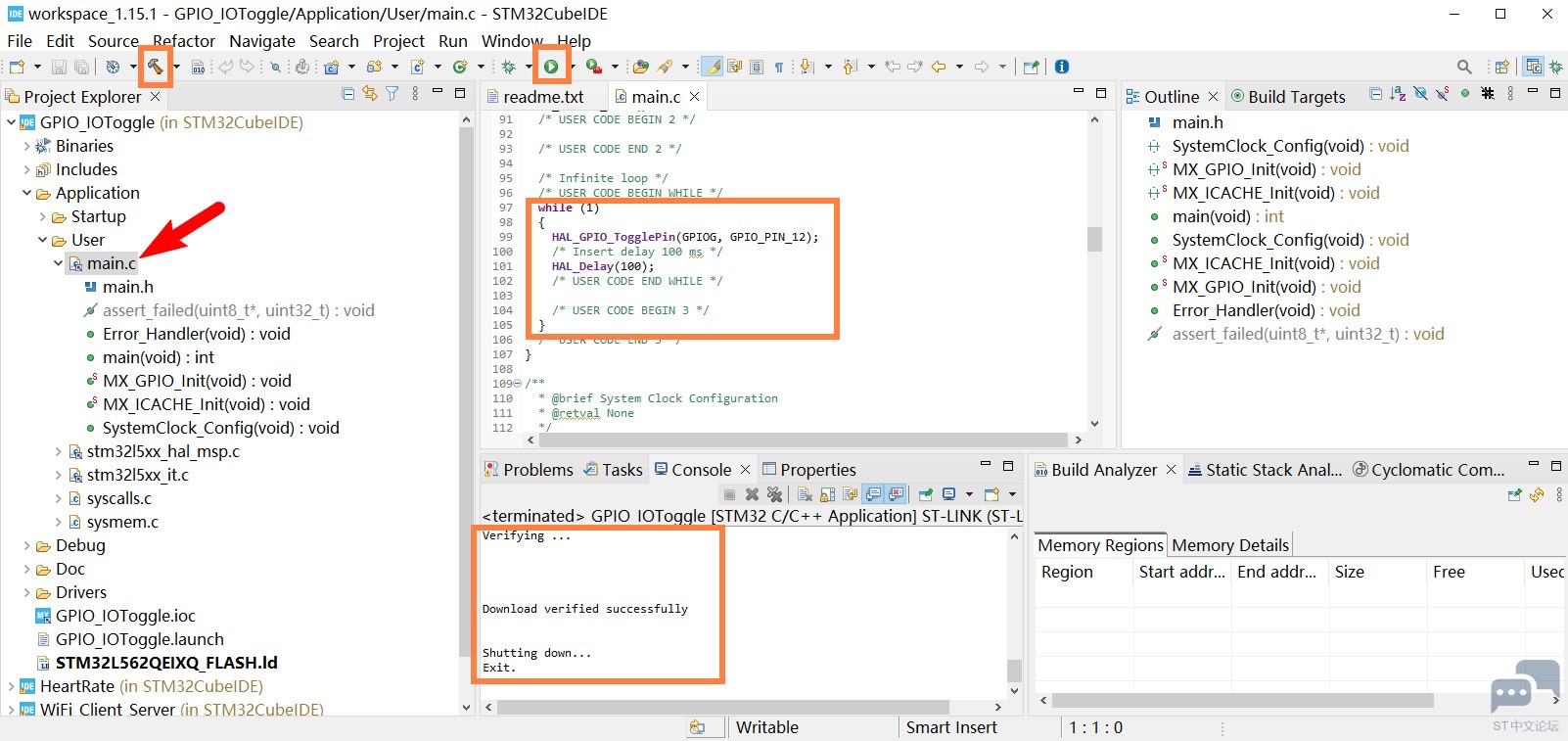Screen dimensions: 1568x741
Task: Select stm32l5xx_it.c in Project Explorer
Action: point(138,475)
